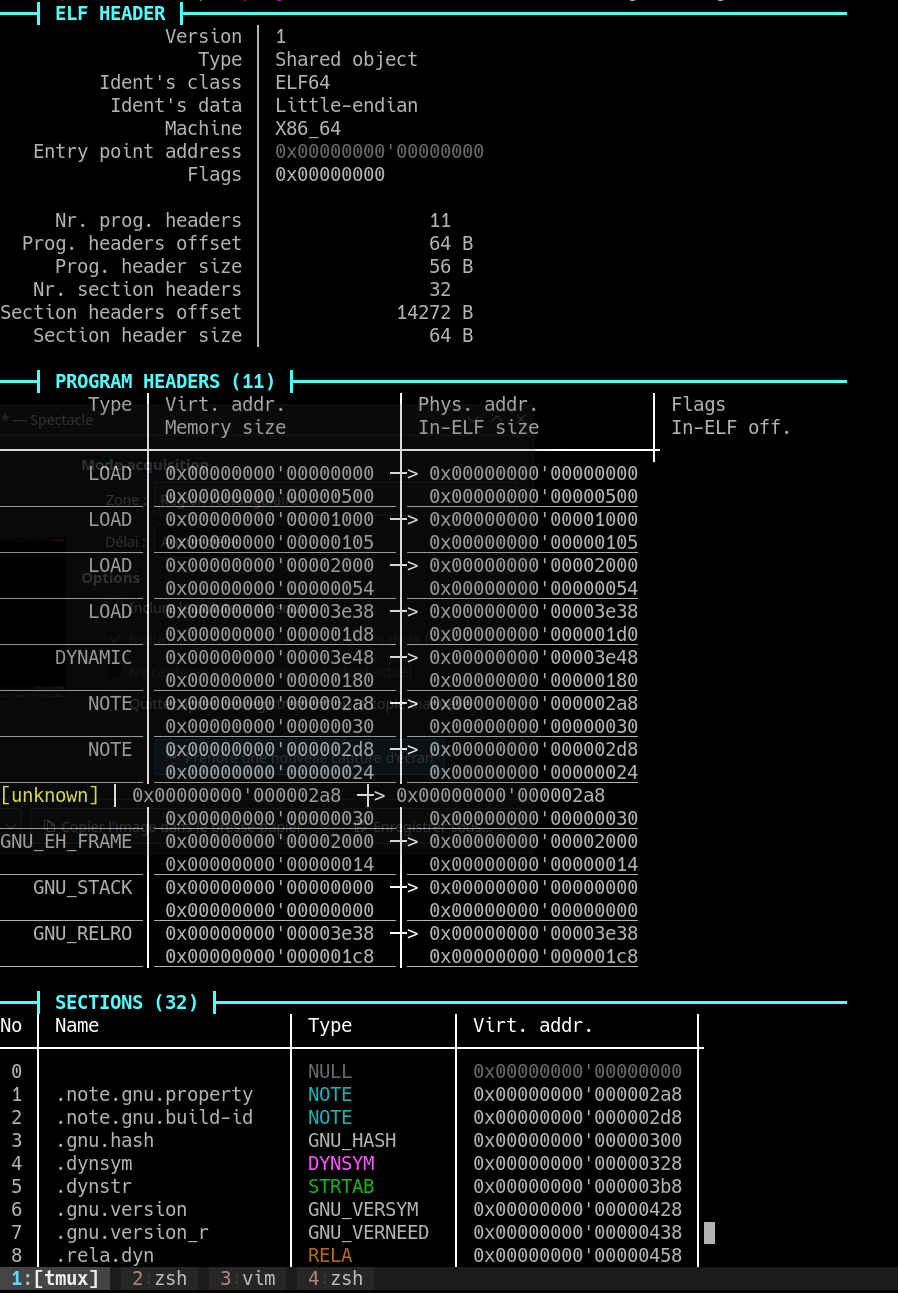
Task: Select the GNU_STACK program header label
Action: tap(82, 887)
